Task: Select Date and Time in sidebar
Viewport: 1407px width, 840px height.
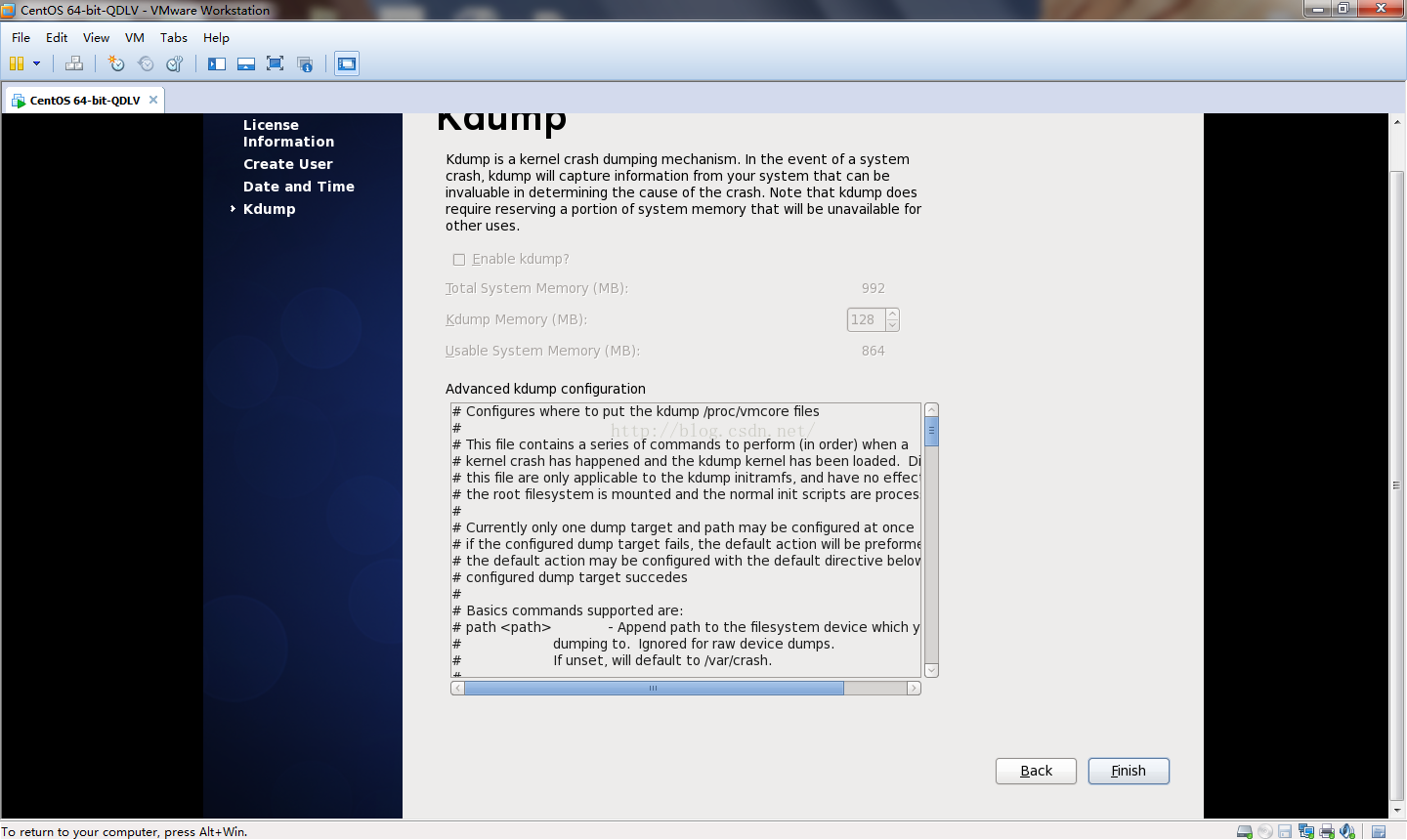Action: 298,187
